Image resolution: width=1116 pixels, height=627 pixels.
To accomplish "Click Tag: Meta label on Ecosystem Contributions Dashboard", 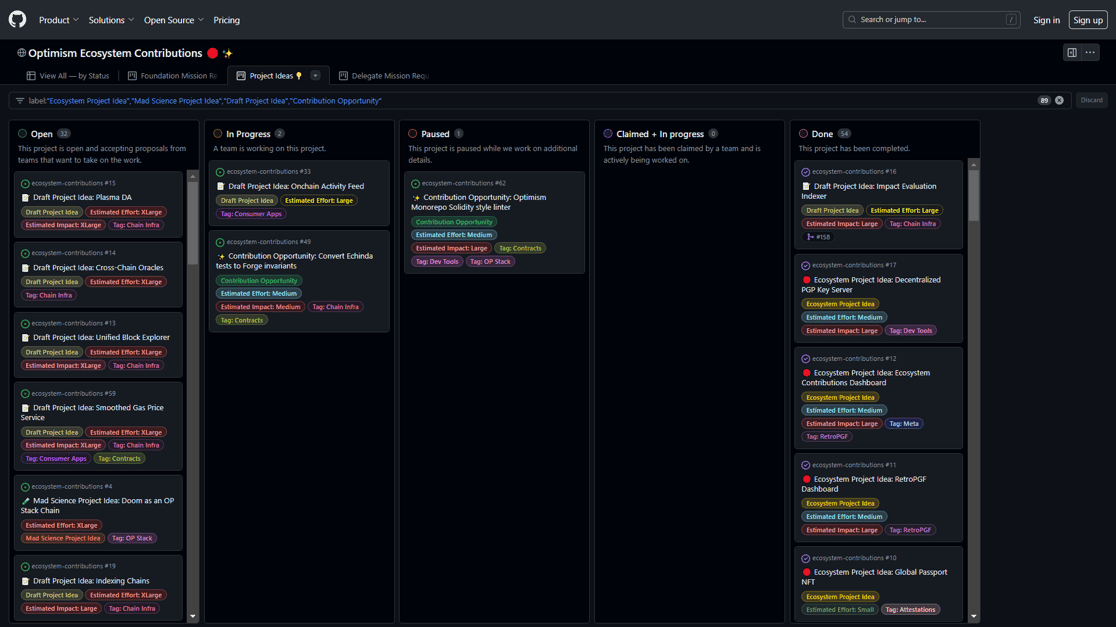I will (904, 424).
